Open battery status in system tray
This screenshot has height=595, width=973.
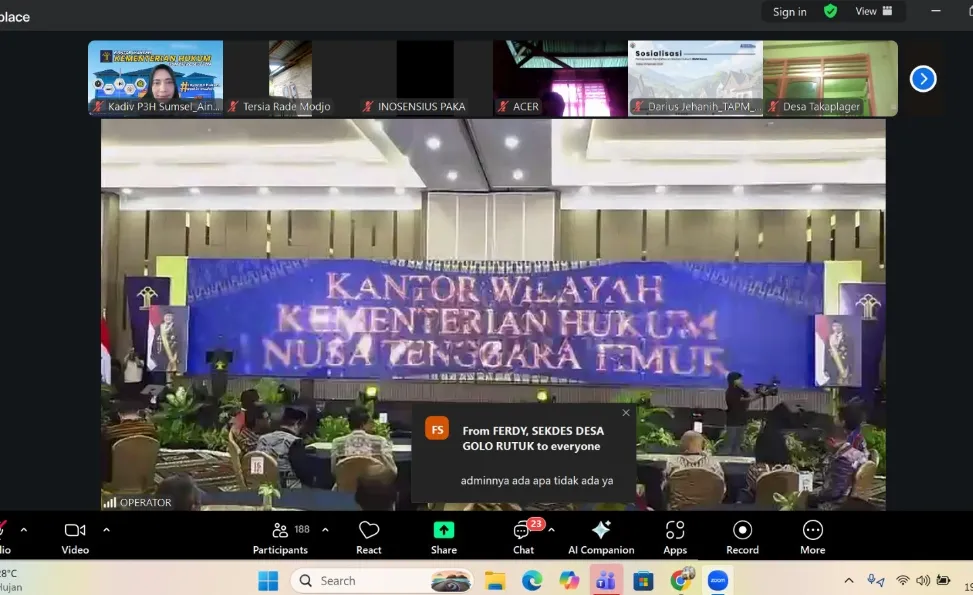pyautogui.click(x=943, y=581)
